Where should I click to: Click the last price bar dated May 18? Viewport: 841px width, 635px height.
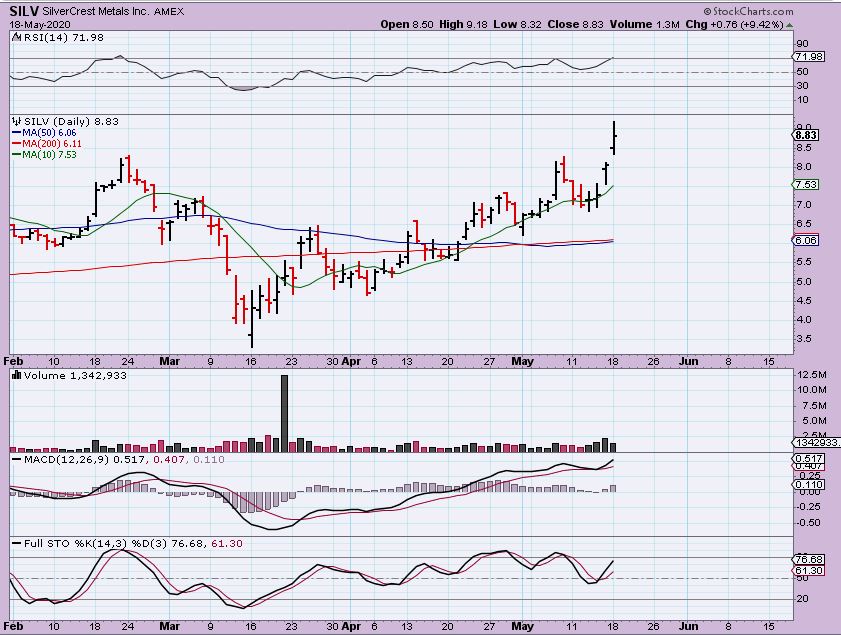[614, 137]
